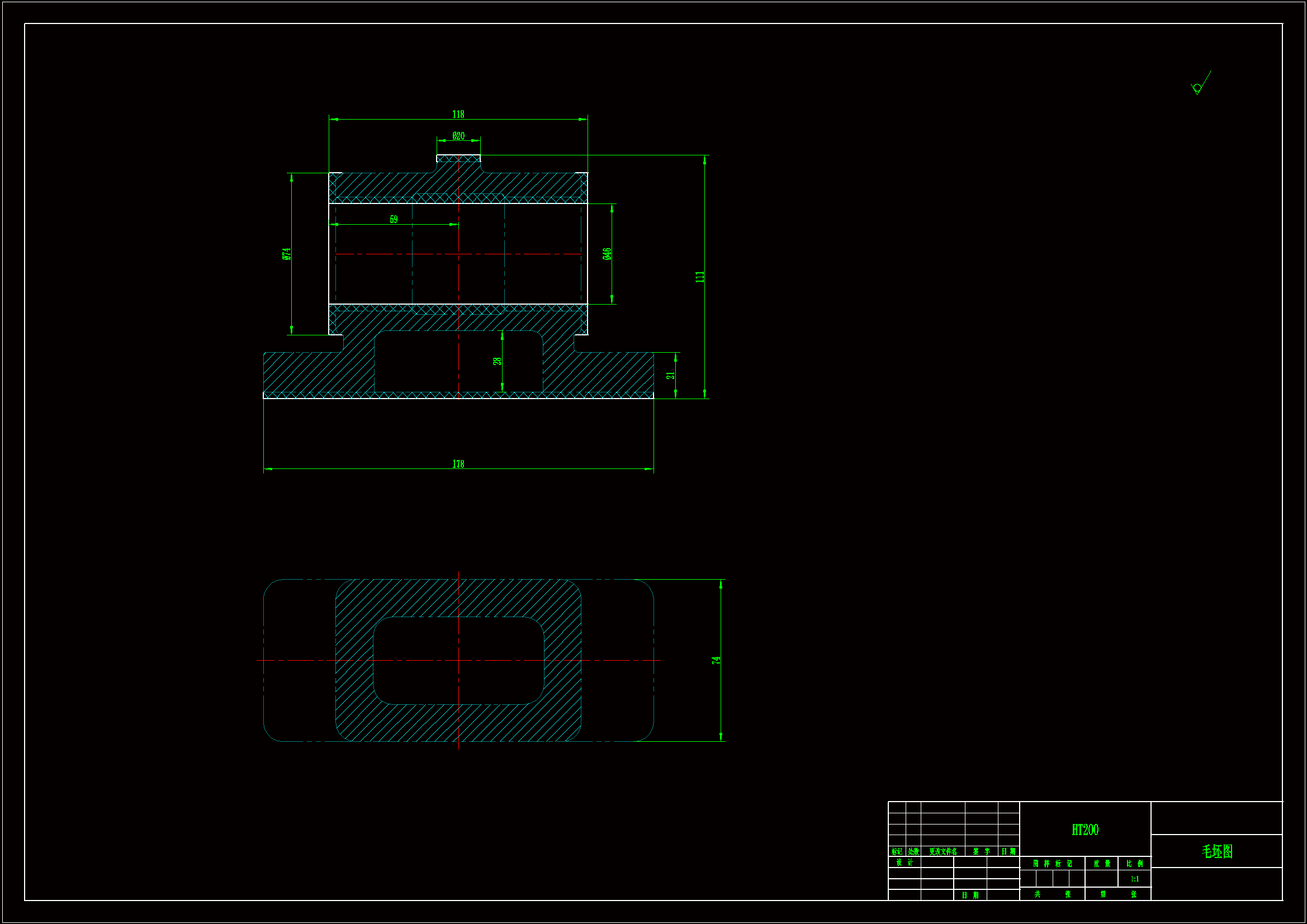The image size is (1307, 924).
Task: Select the 21 base thickness dimension
Action: pyautogui.click(x=670, y=376)
